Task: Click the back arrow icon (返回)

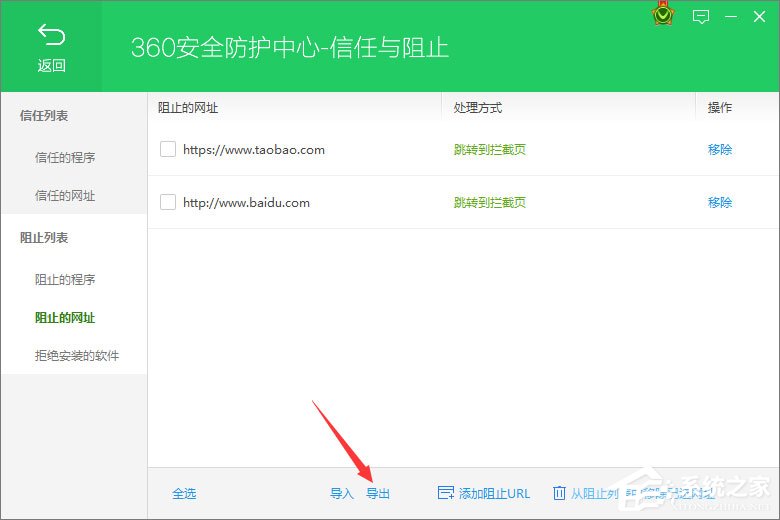Action: pos(51,37)
